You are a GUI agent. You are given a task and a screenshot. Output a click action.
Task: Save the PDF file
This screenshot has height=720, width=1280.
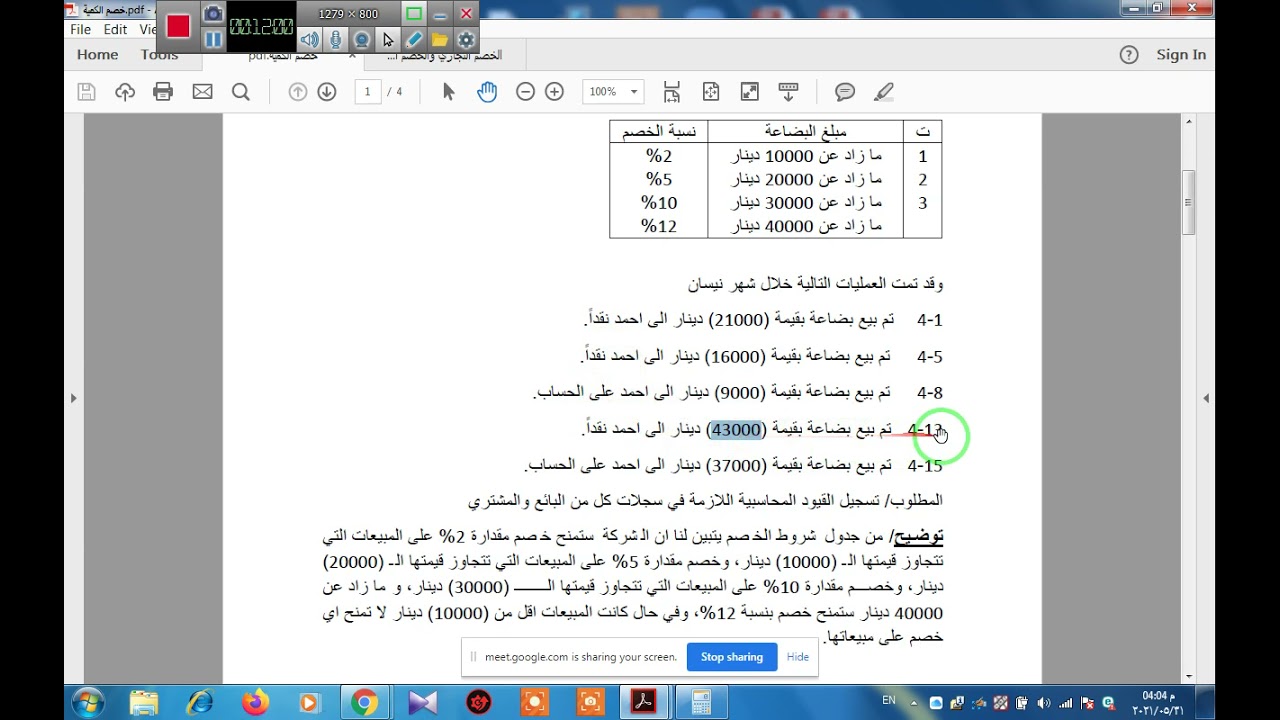click(86, 92)
